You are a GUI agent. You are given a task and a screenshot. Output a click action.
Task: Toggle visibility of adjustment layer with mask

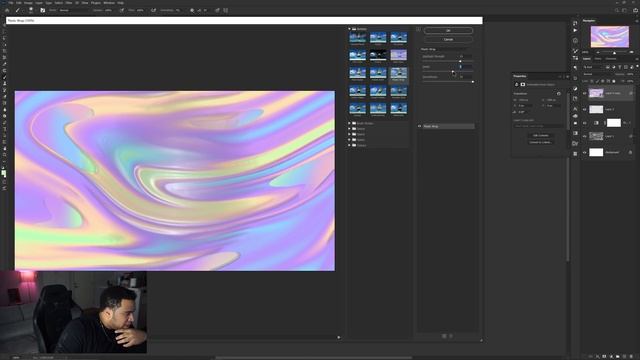coord(584,122)
